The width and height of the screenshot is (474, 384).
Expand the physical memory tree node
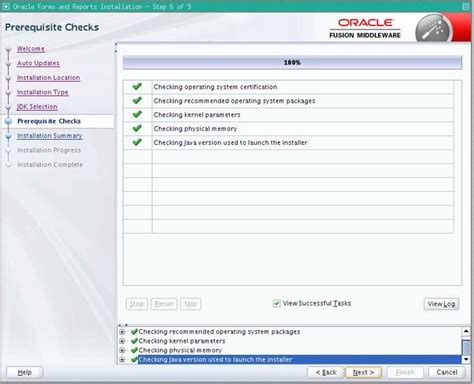(122, 350)
